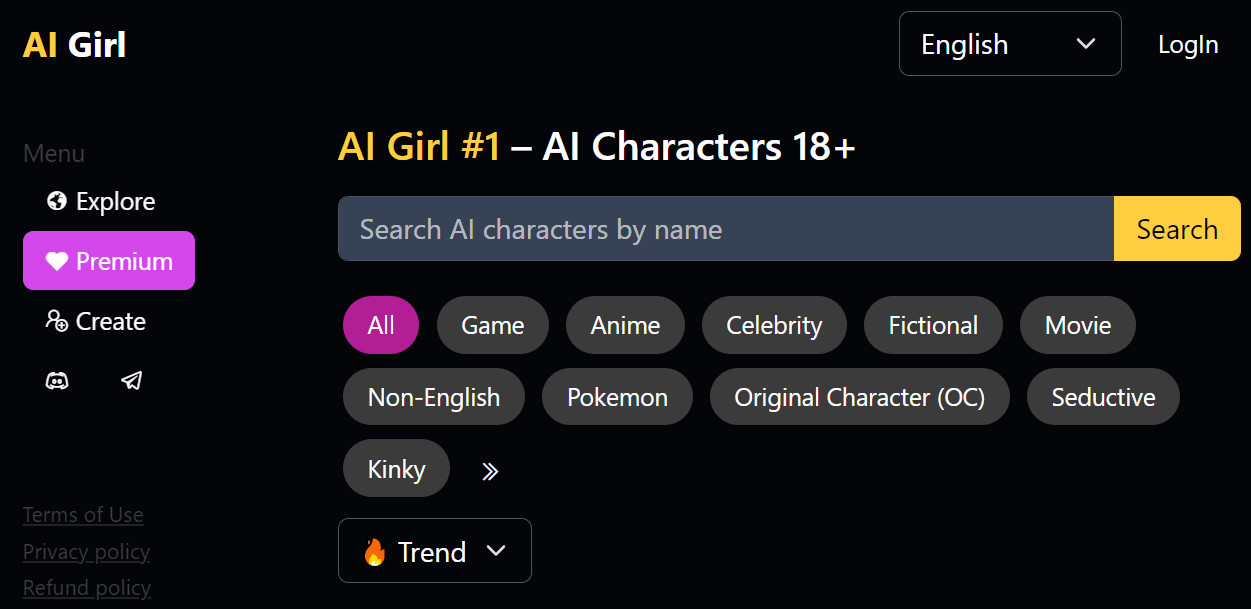
Task: Click the AI Girl logo
Action: pyautogui.click(x=74, y=45)
